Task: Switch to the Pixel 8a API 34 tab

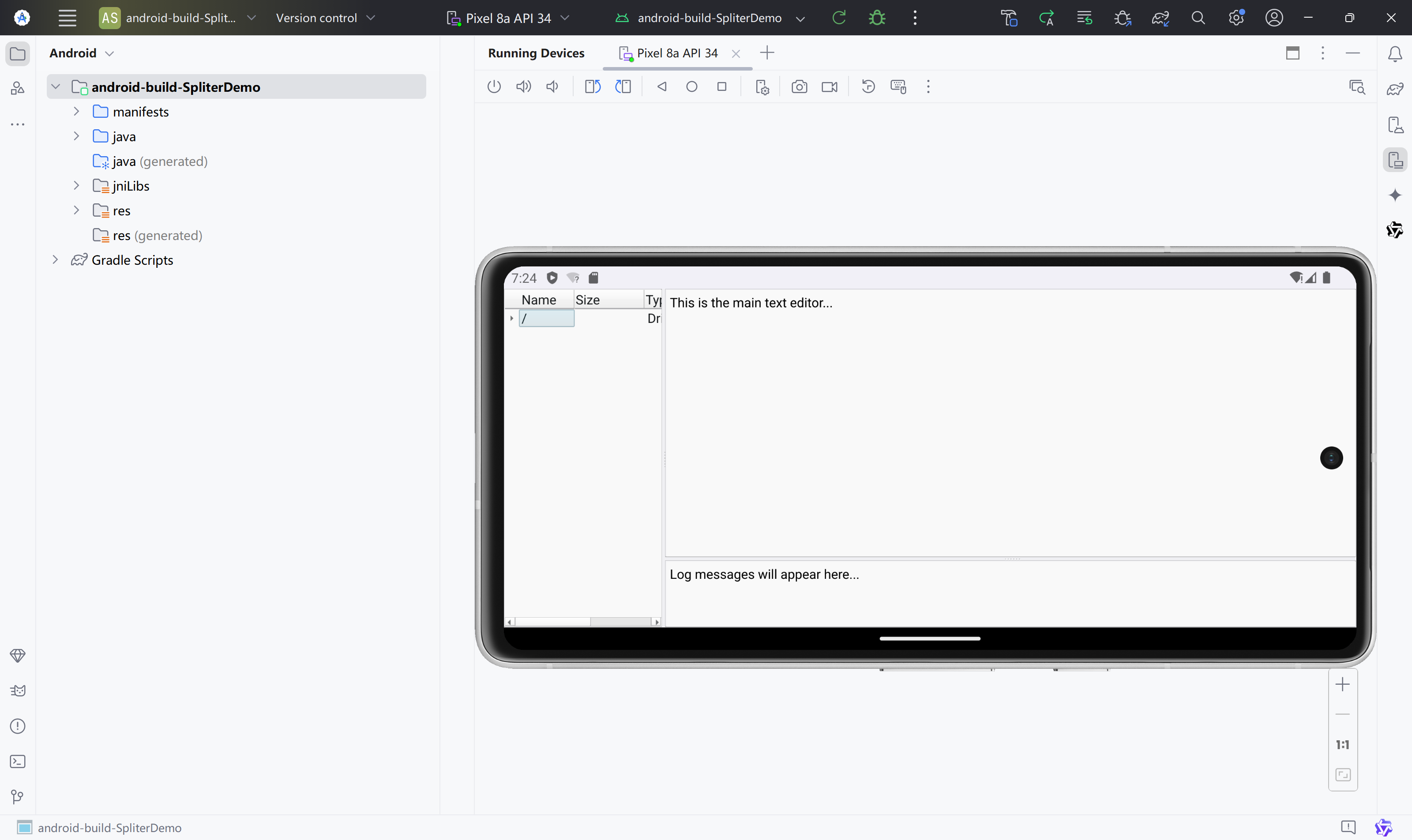Action: click(676, 53)
